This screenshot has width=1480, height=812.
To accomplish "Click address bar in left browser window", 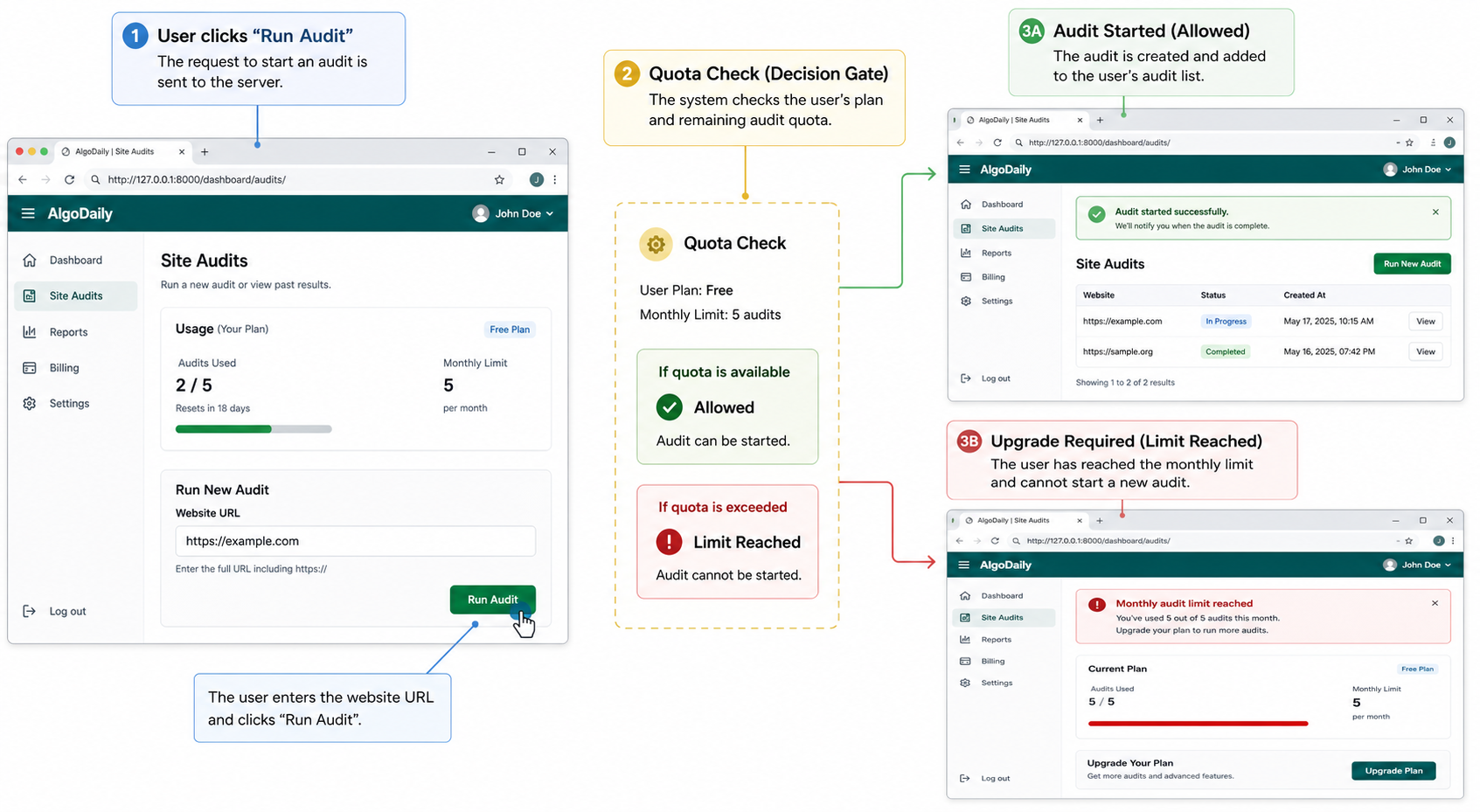I will tap(297, 179).
